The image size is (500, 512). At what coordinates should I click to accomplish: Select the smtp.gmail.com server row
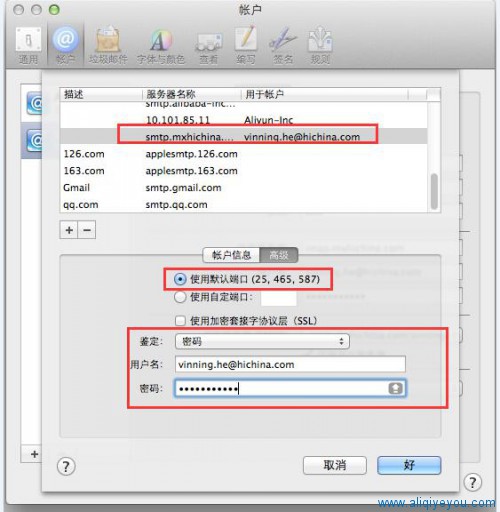point(243,188)
